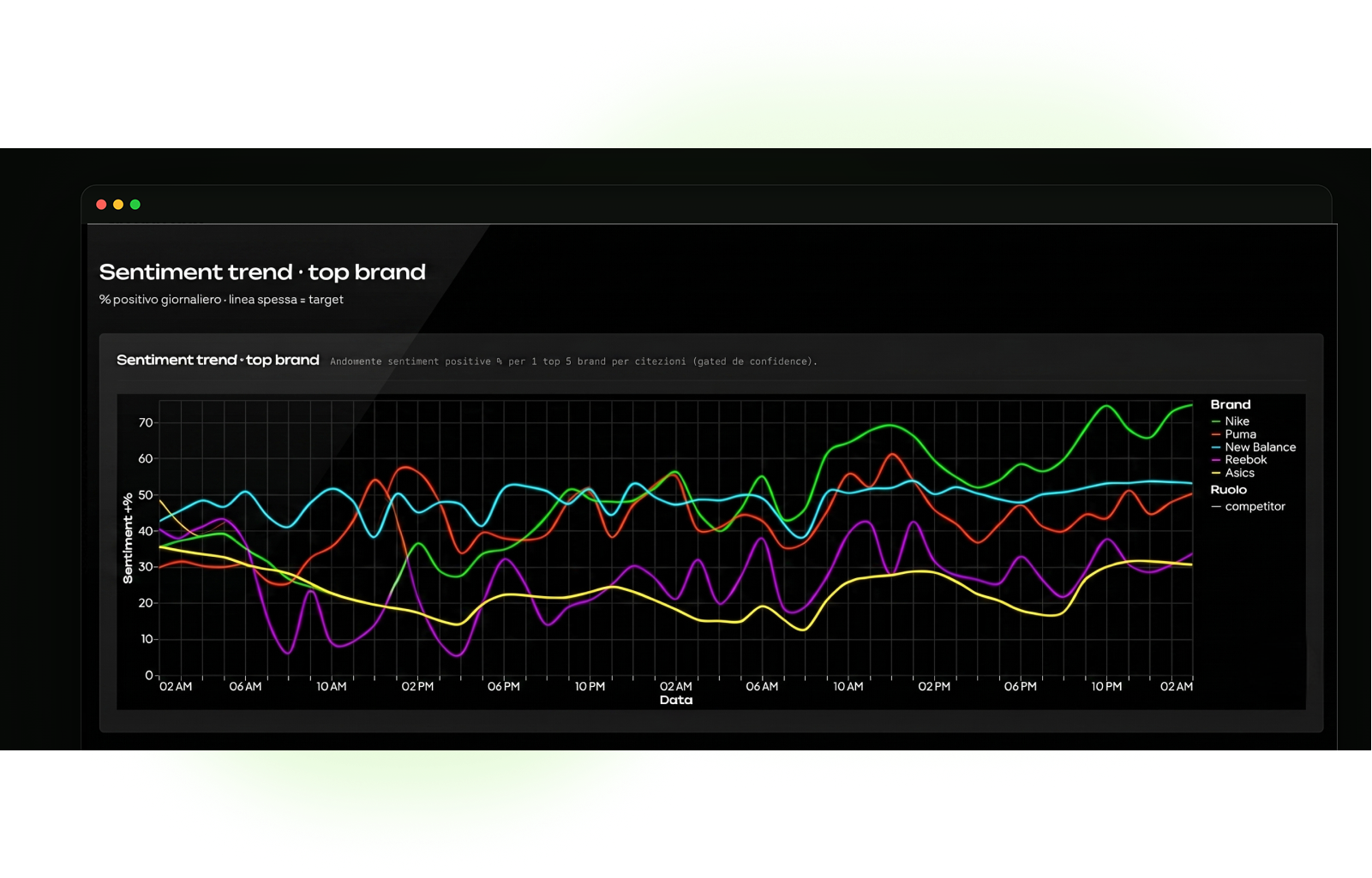1372x878 pixels.
Task: Click the 70 tick on Sentiment axis
Action: (x=146, y=422)
